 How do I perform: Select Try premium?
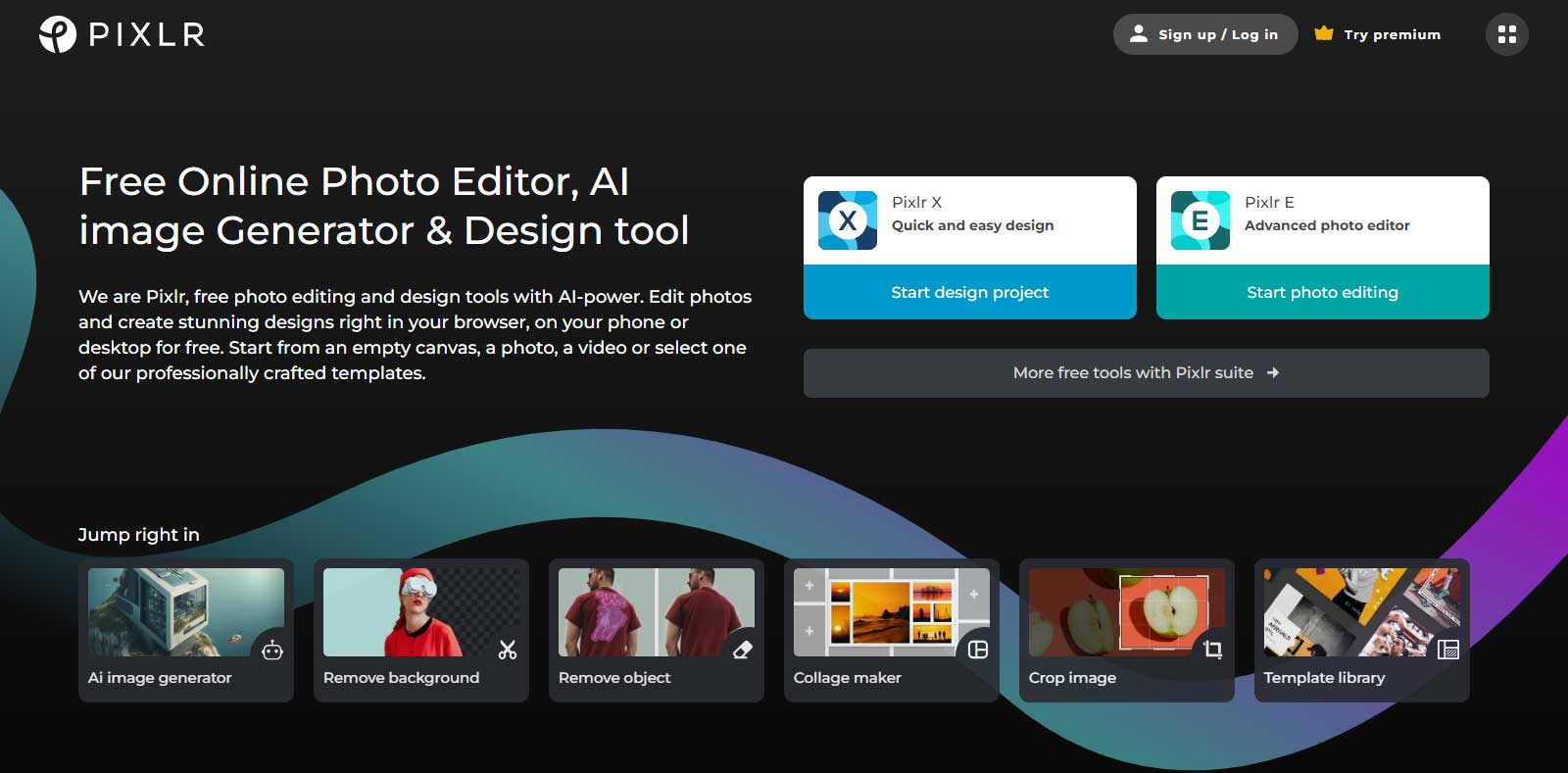1378,34
